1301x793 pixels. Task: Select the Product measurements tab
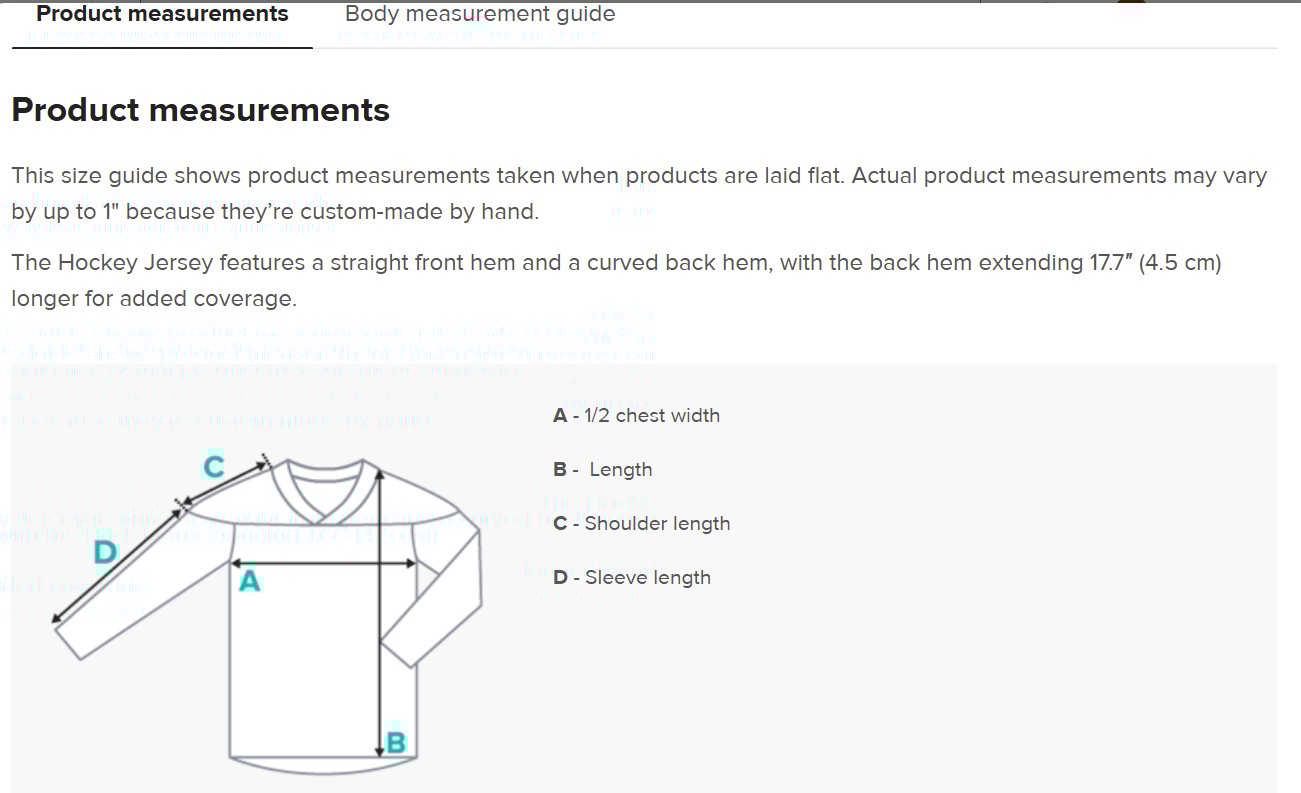point(160,14)
